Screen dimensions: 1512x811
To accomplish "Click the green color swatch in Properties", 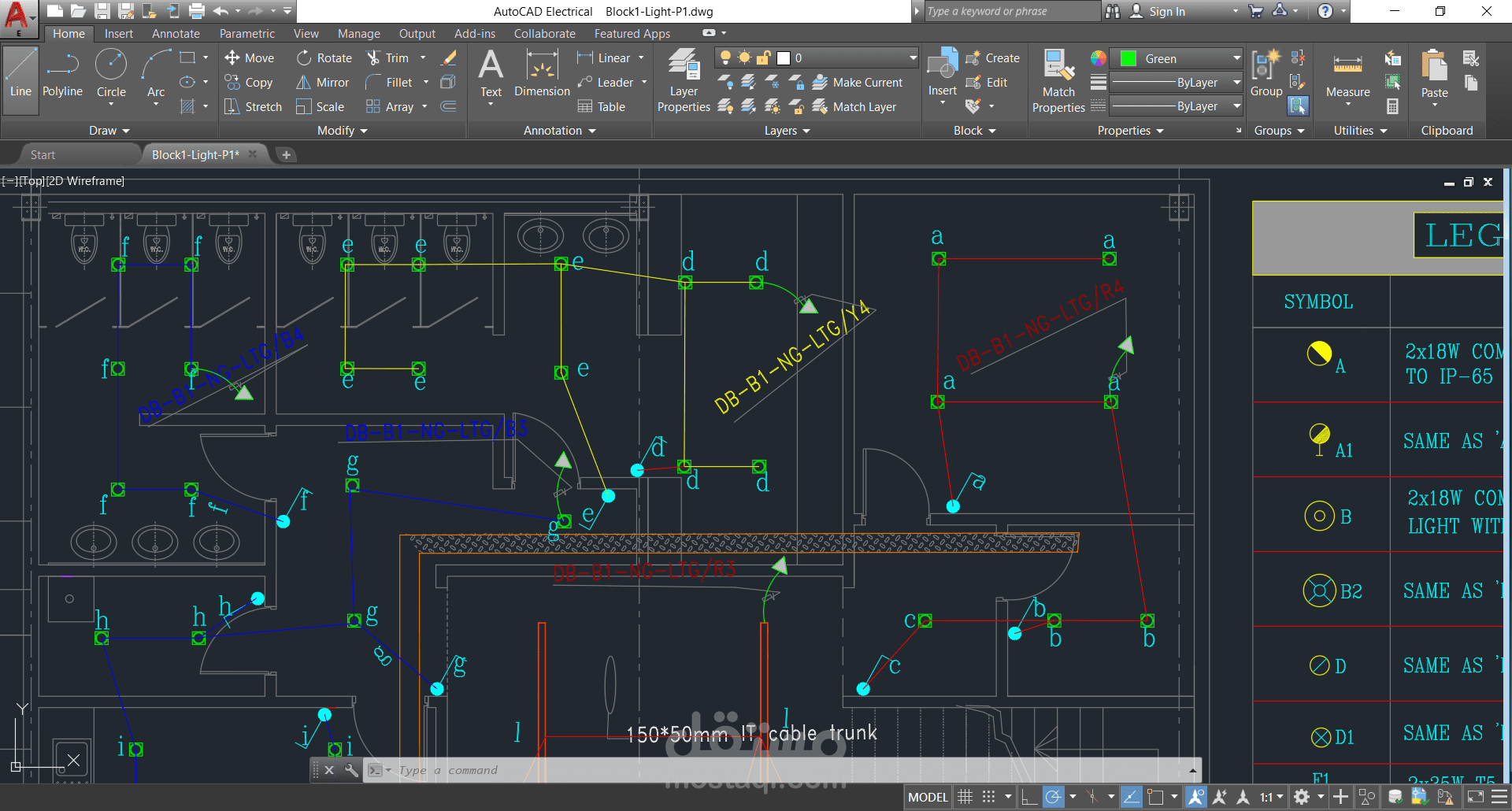I will click(1128, 58).
